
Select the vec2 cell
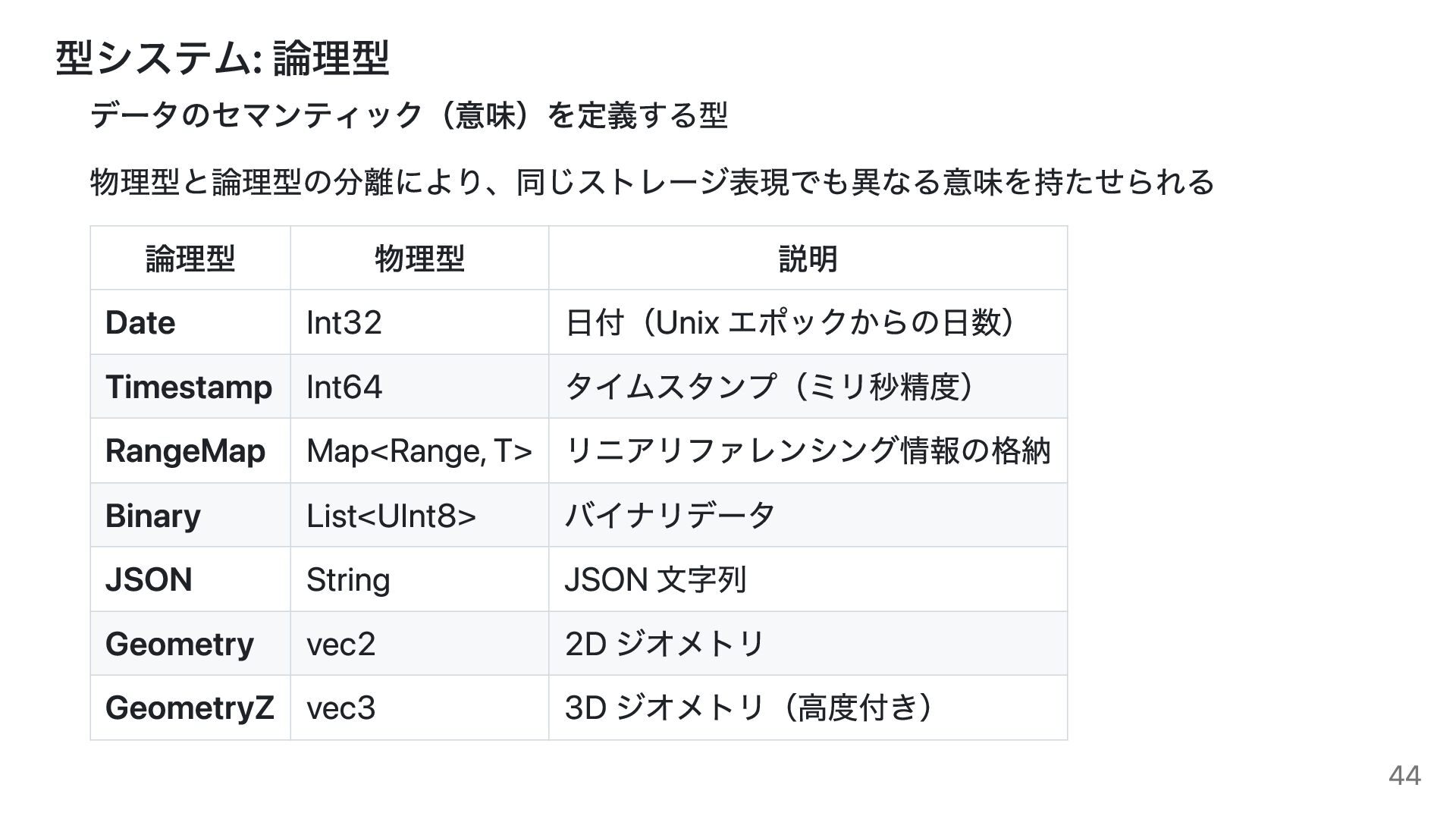pos(340,645)
